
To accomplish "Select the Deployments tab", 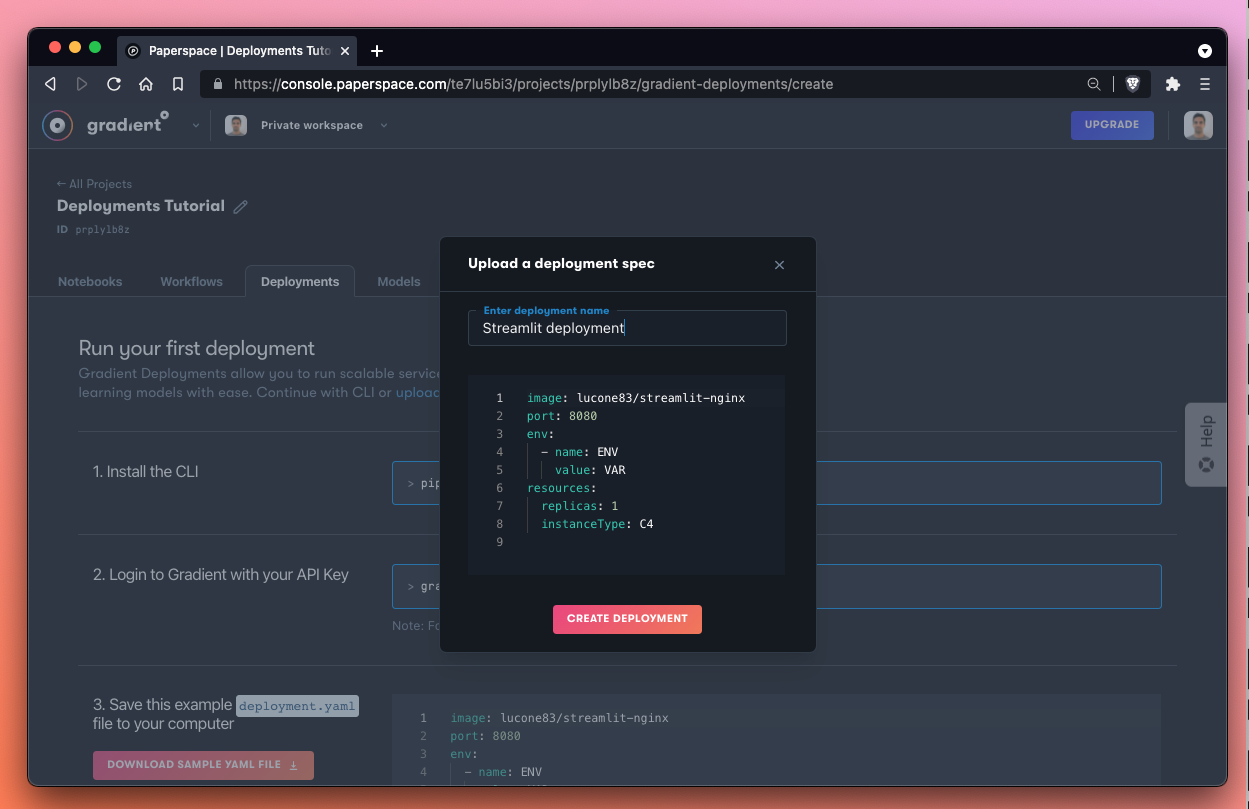I will tap(300, 281).
